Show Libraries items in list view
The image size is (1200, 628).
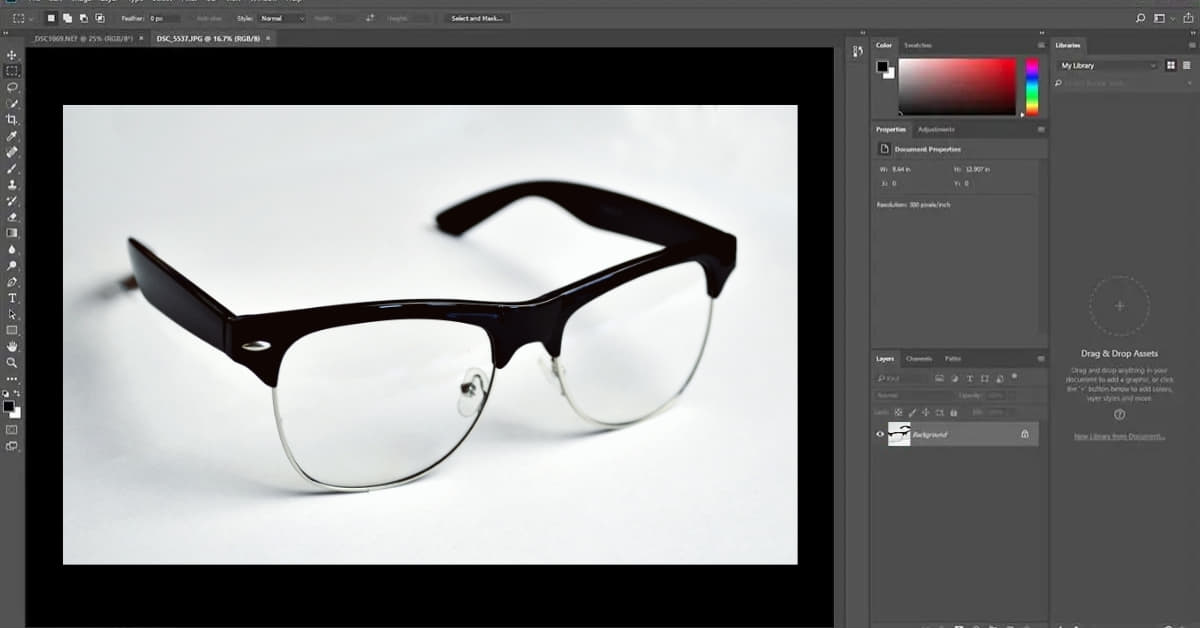[1186, 65]
